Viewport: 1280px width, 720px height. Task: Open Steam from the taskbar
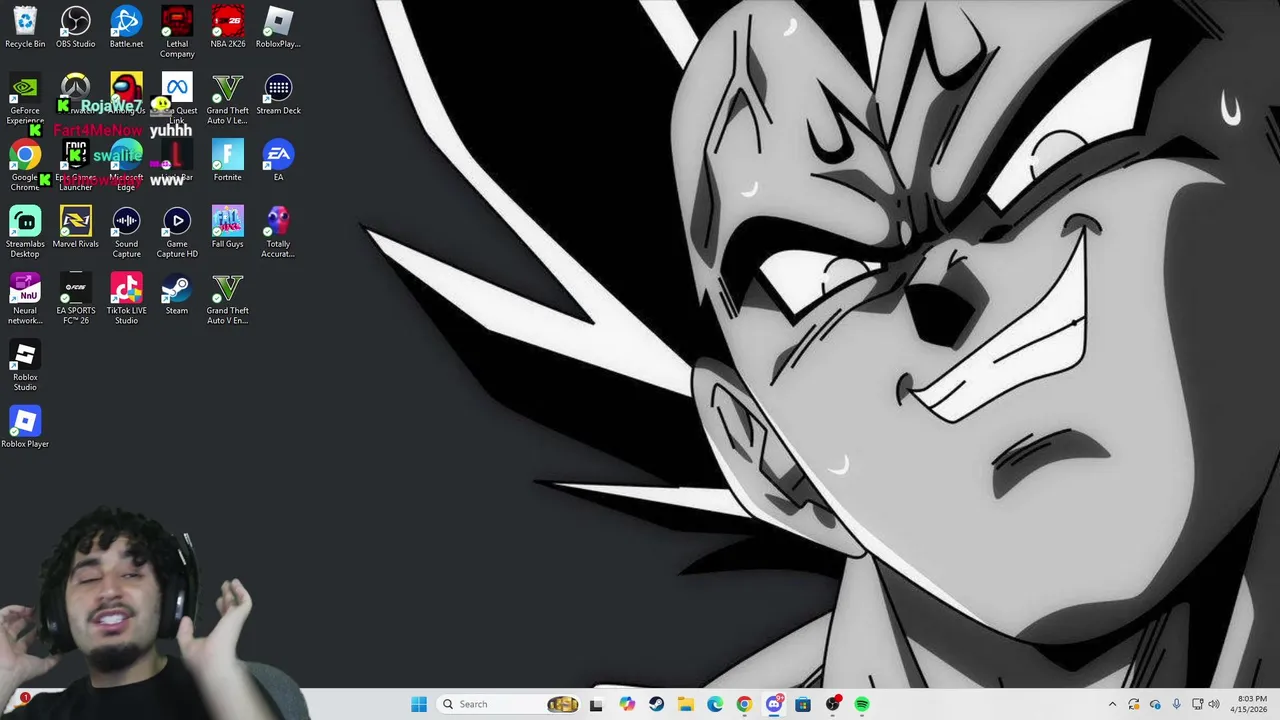click(656, 704)
